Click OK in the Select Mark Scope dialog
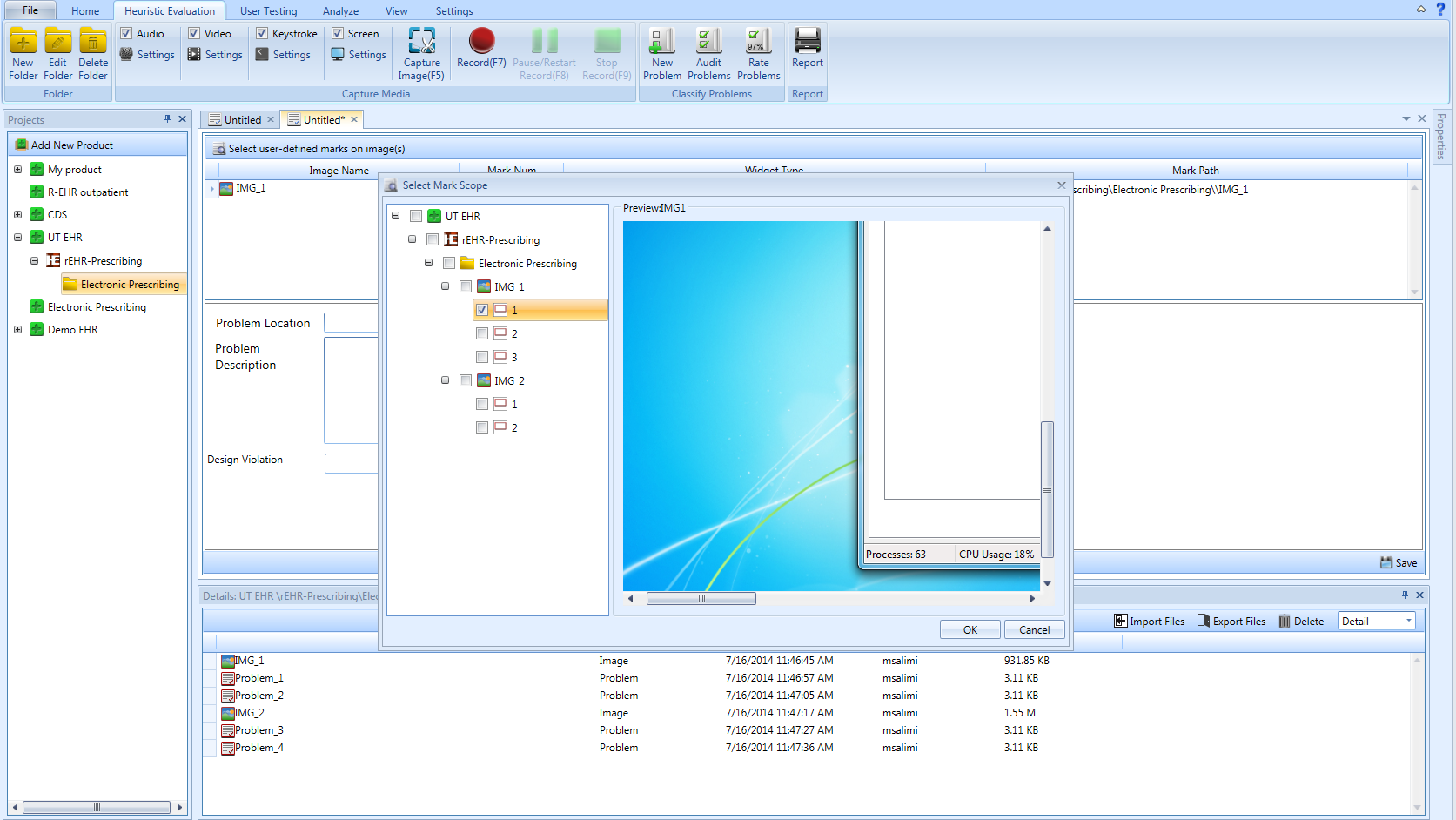This screenshot has width=1456, height=820. tap(970, 630)
